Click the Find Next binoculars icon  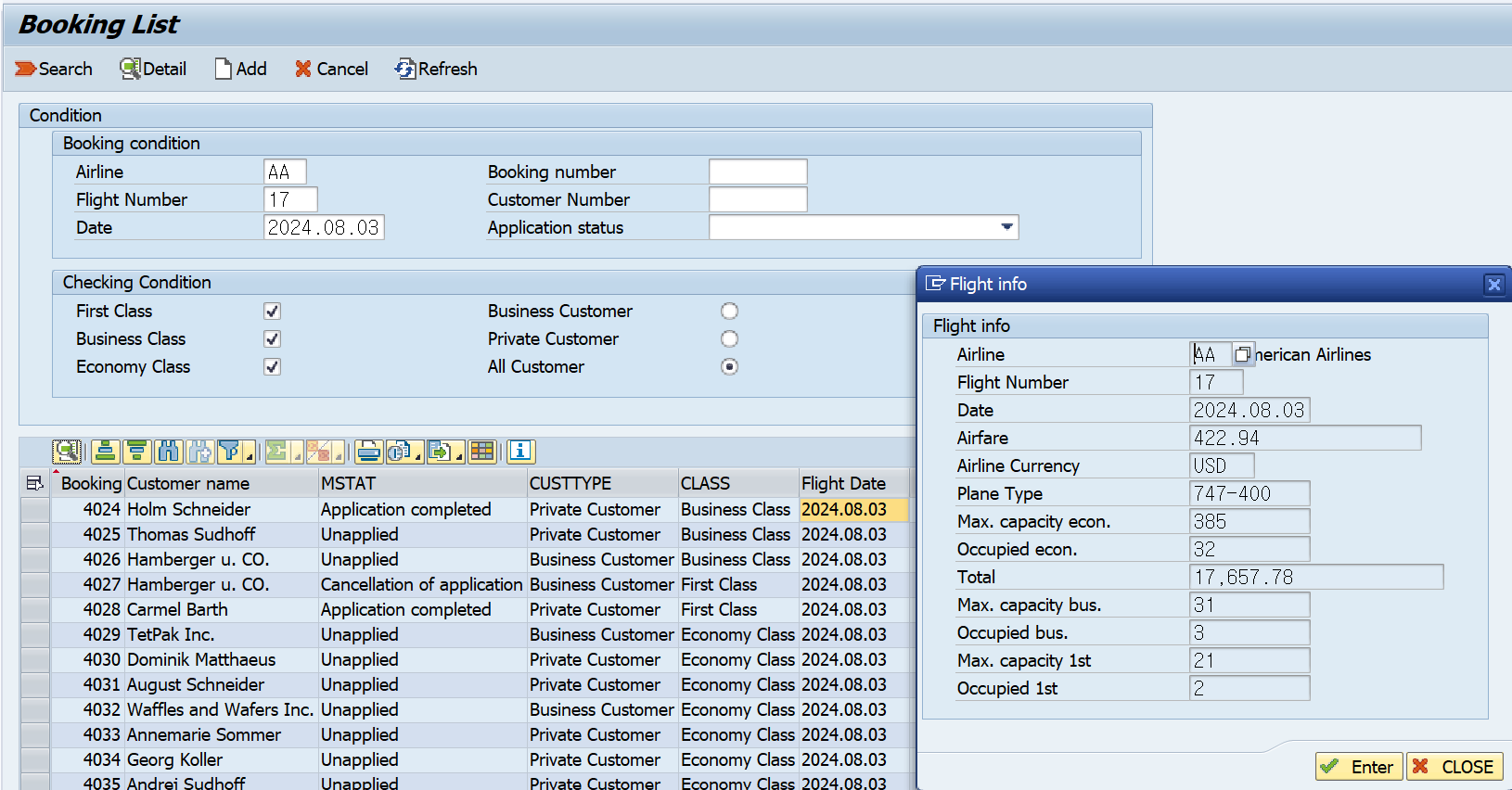point(200,452)
